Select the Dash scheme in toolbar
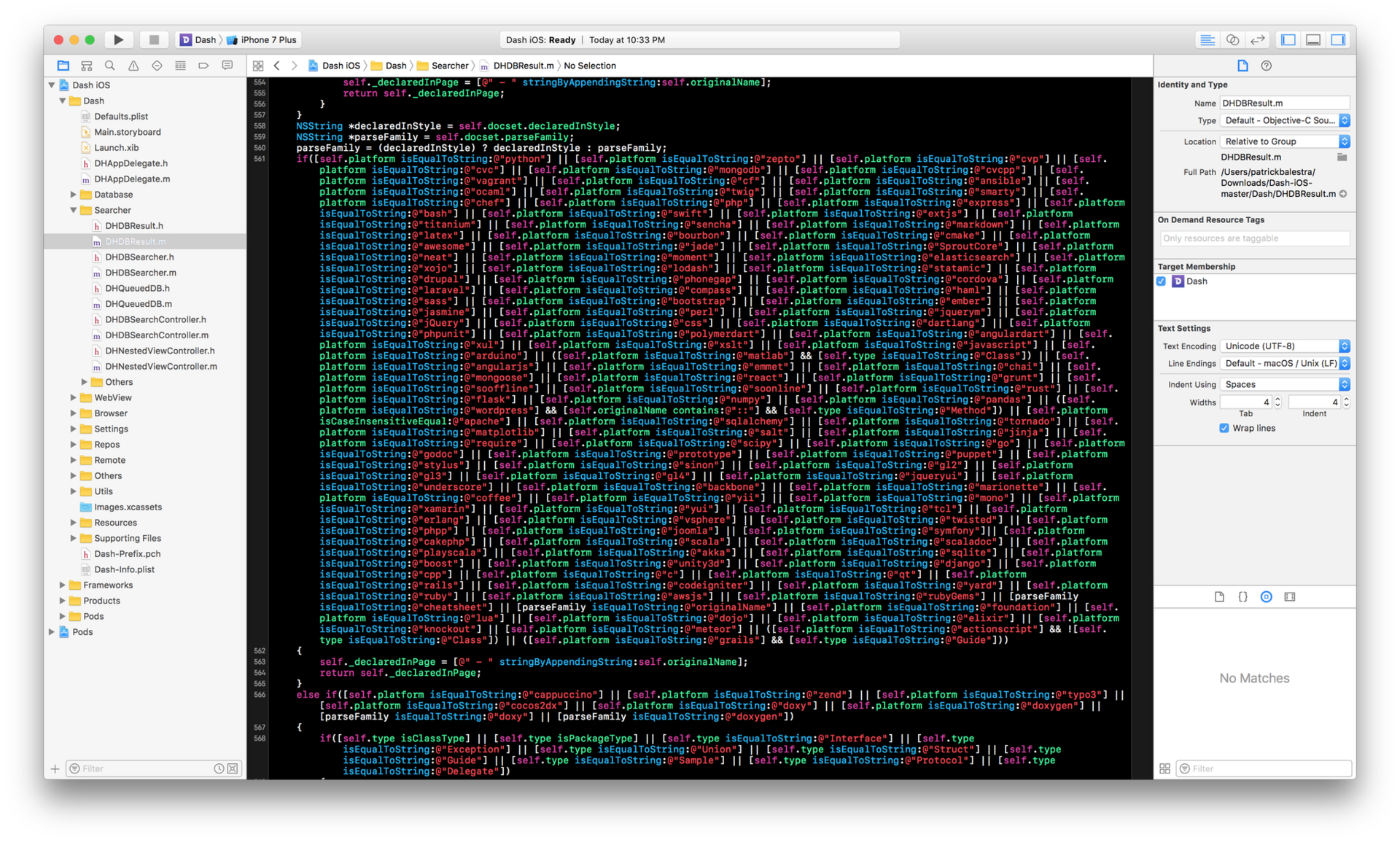The image size is (1400, 842). (x=198, y=40)
